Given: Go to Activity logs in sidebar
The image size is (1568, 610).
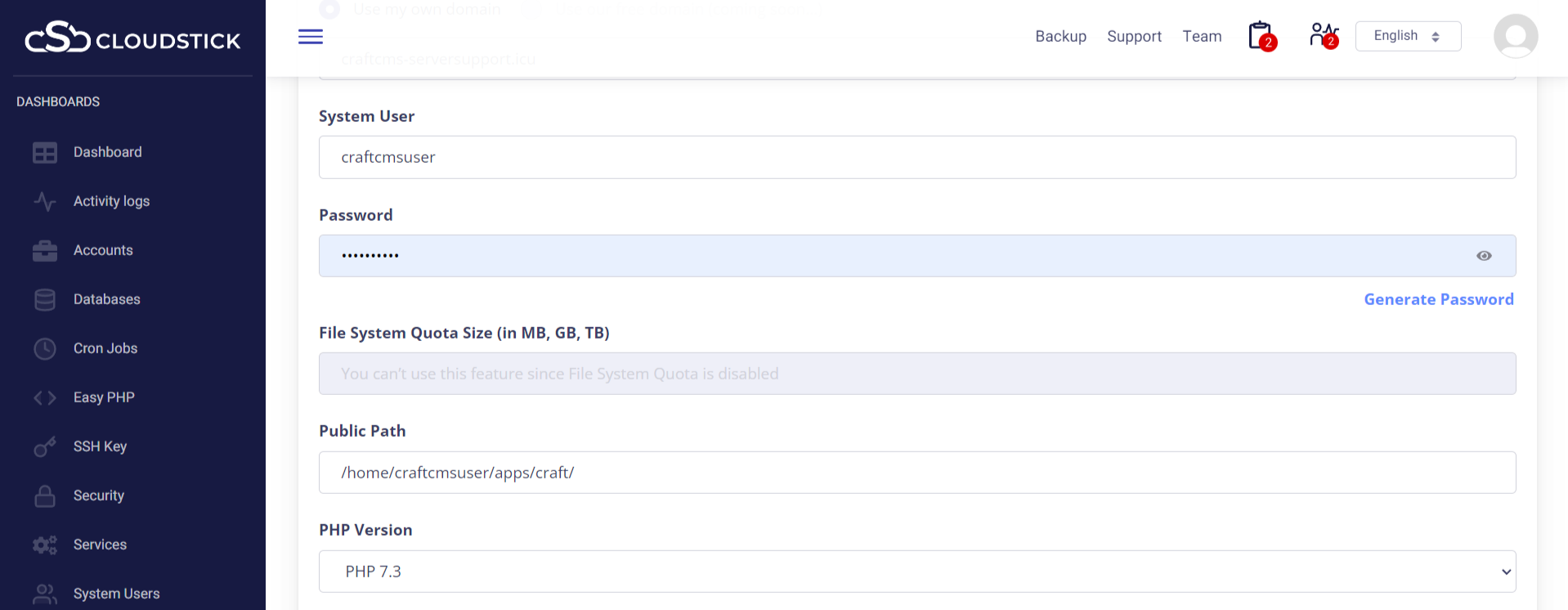Looking at the screenshot, I should pyautogui.click(x=111, y=201).
